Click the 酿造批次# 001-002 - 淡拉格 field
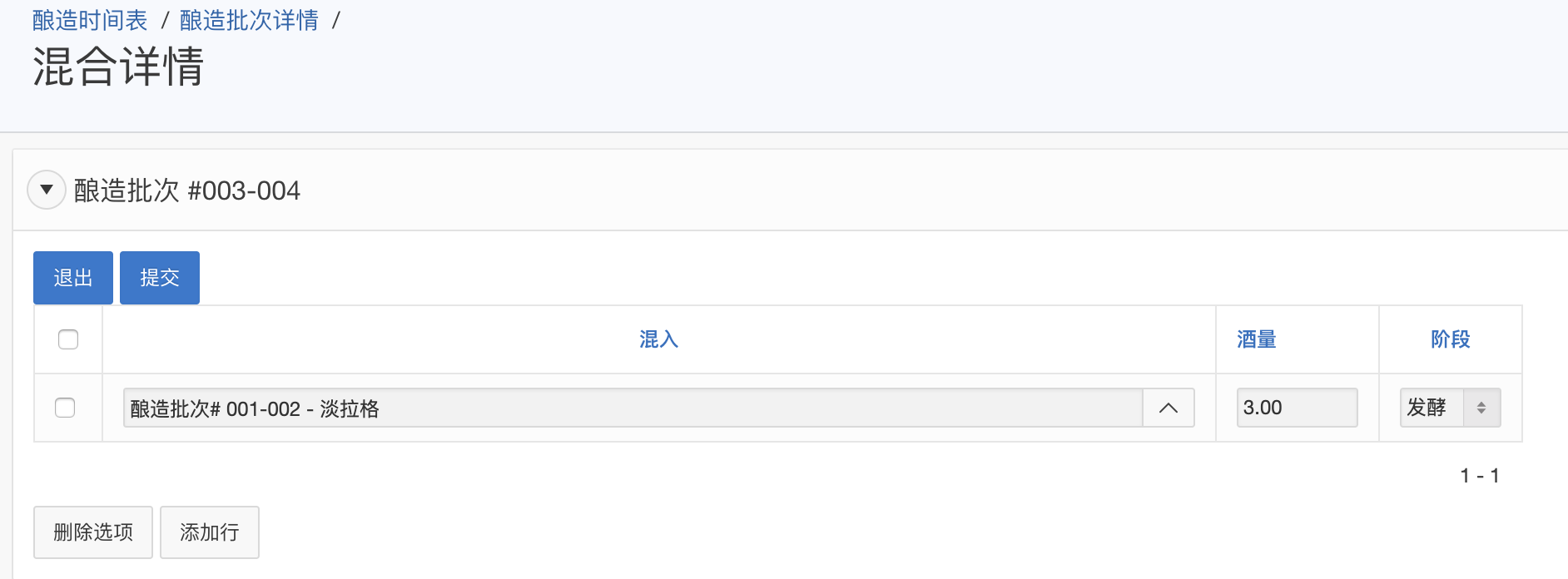Image resolution: width=1568 pixels, height=579 pixels. 633,408
